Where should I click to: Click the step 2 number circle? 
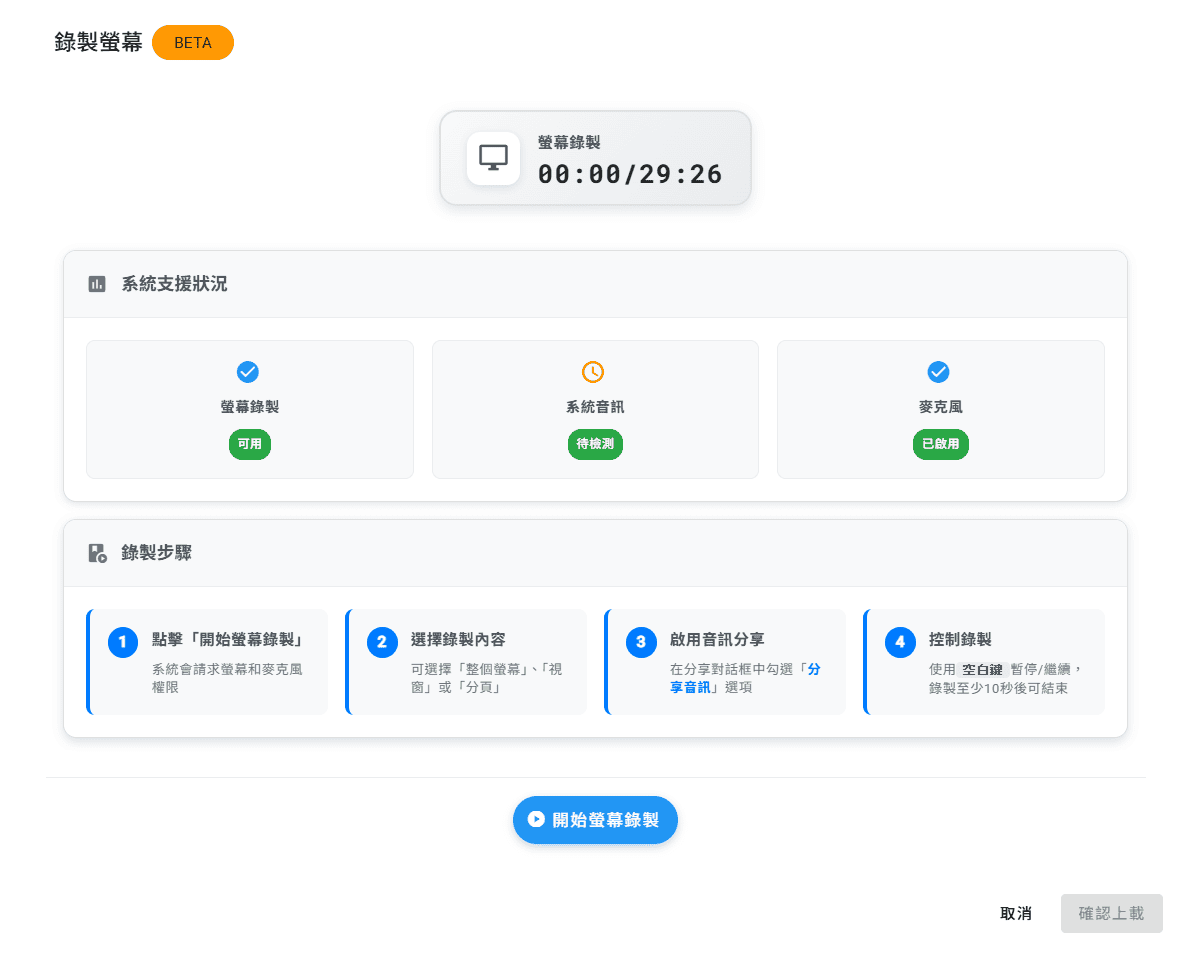pos(382,642)
